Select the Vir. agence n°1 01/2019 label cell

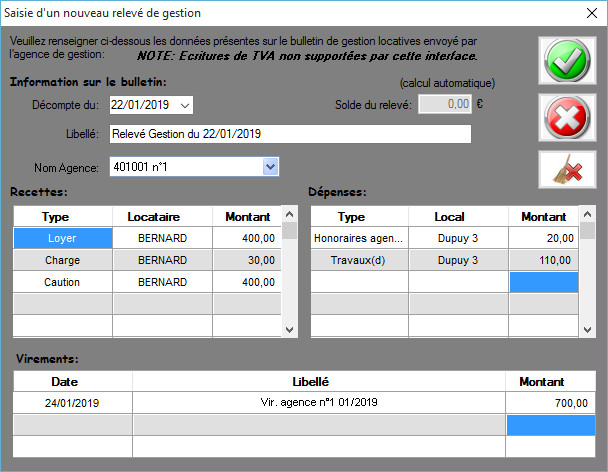318,402
